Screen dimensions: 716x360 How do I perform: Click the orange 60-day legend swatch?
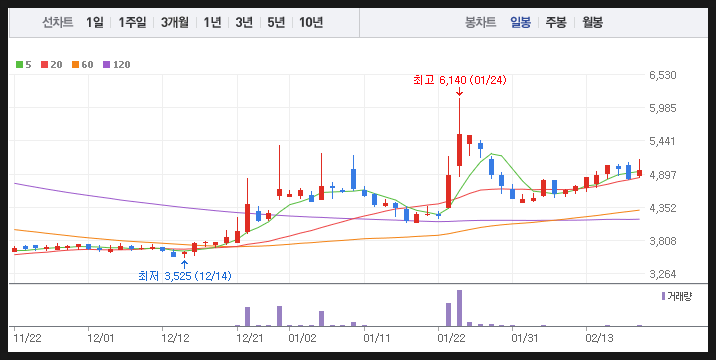75,65
